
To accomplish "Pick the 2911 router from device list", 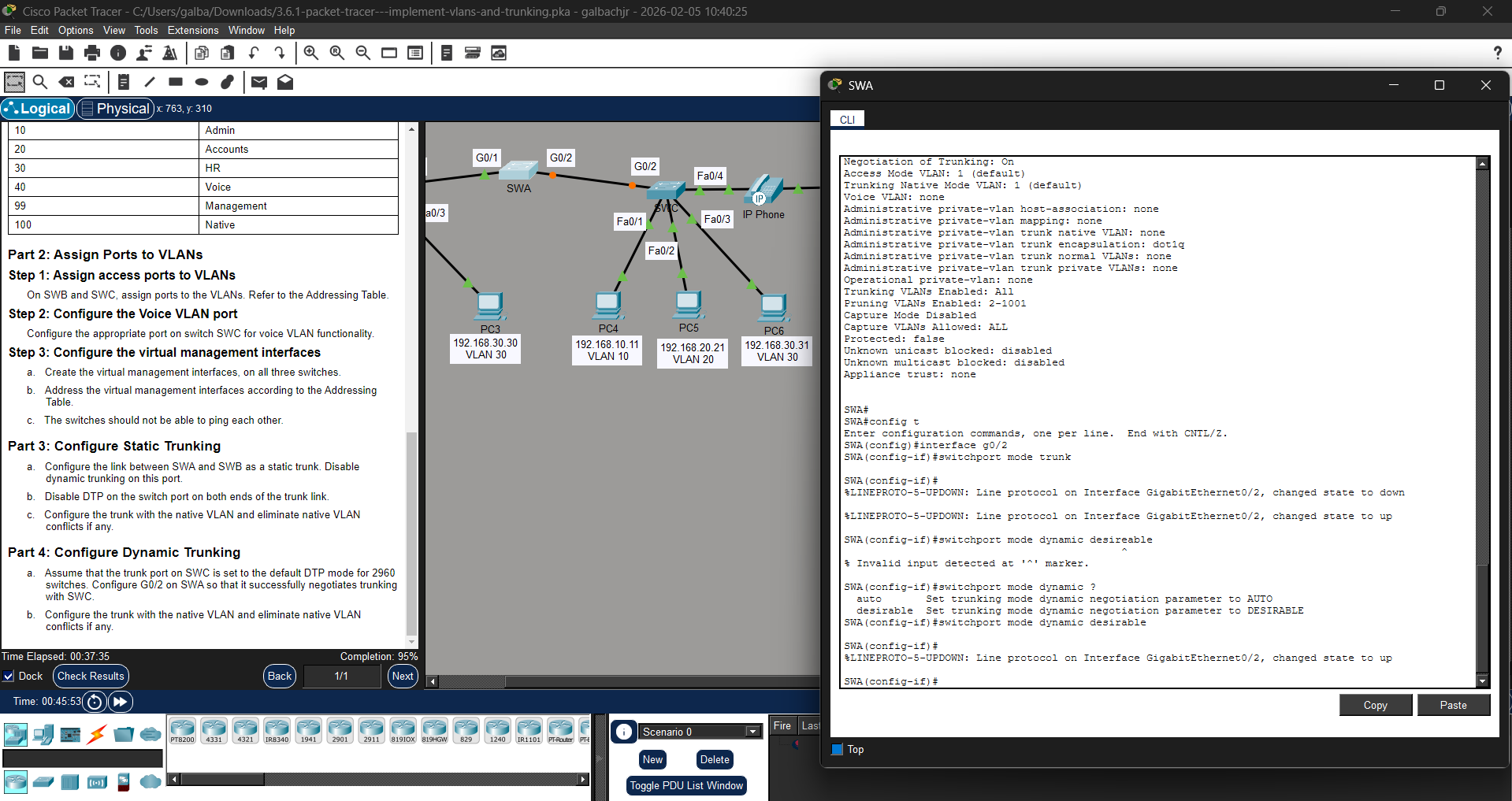I will 371,731.
